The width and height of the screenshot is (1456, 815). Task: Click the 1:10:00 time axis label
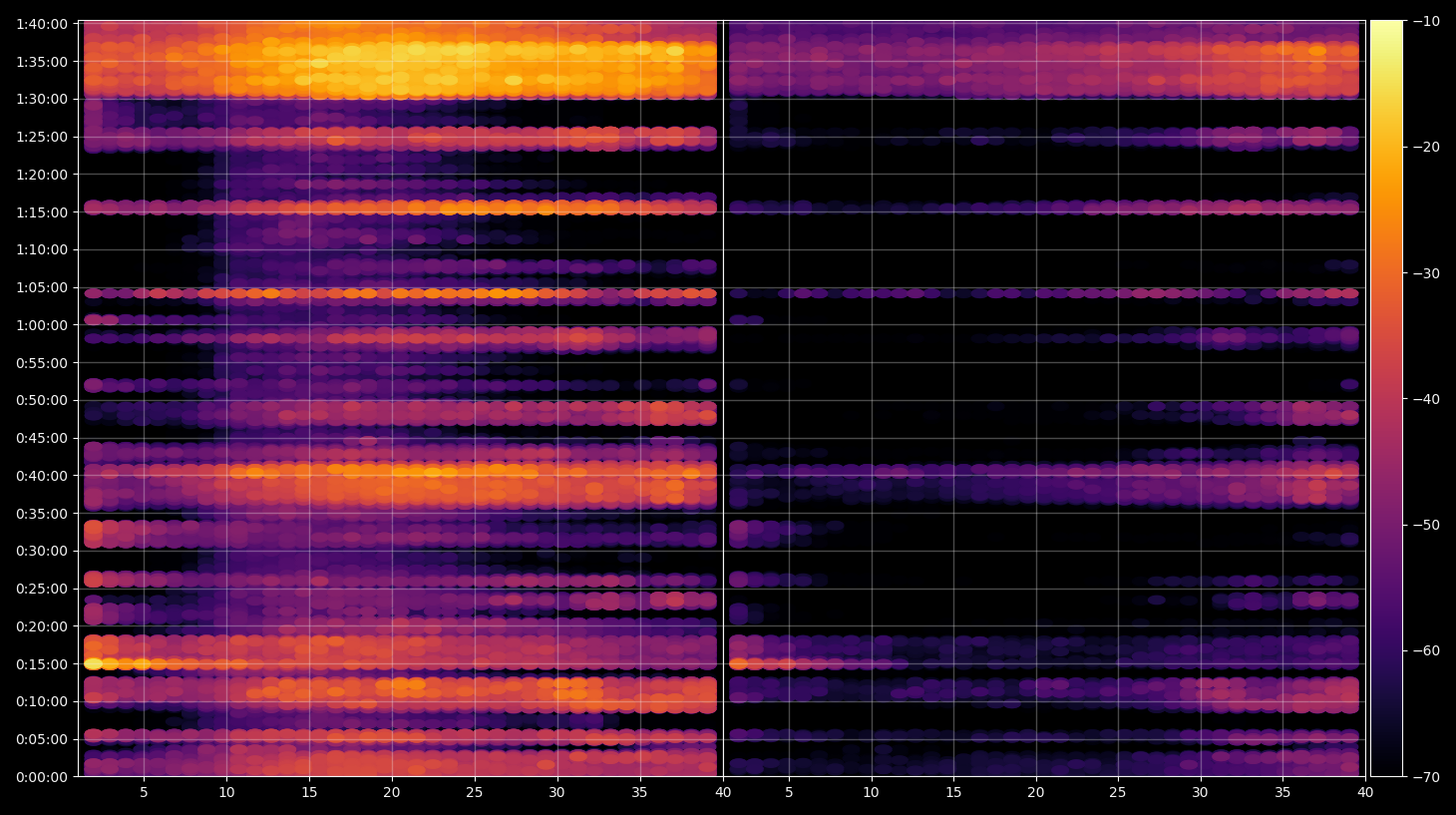click(42, 249)
